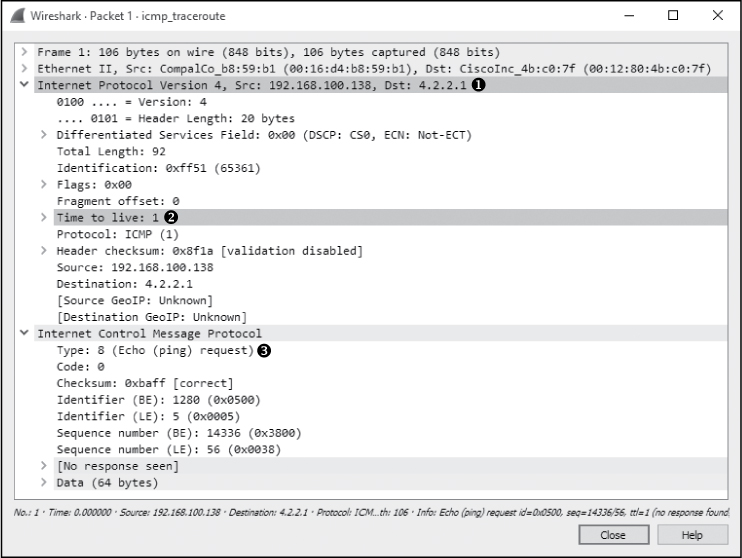The width and height of the screenshot is (742, 558).
Task: Select the Source: 192.168.100.138 field
Action: point(390,267)
